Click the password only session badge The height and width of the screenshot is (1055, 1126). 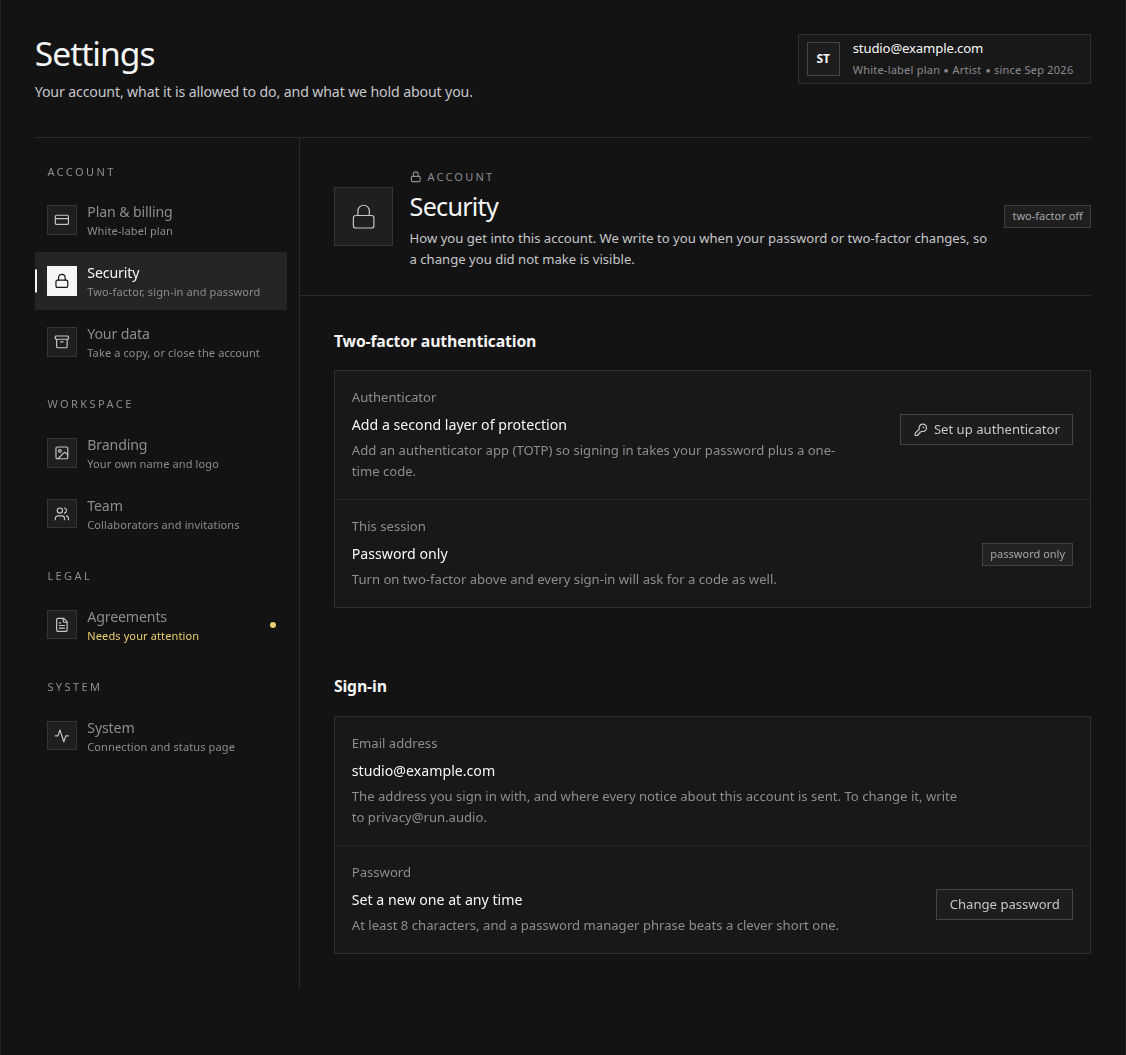pos(1027,554)
